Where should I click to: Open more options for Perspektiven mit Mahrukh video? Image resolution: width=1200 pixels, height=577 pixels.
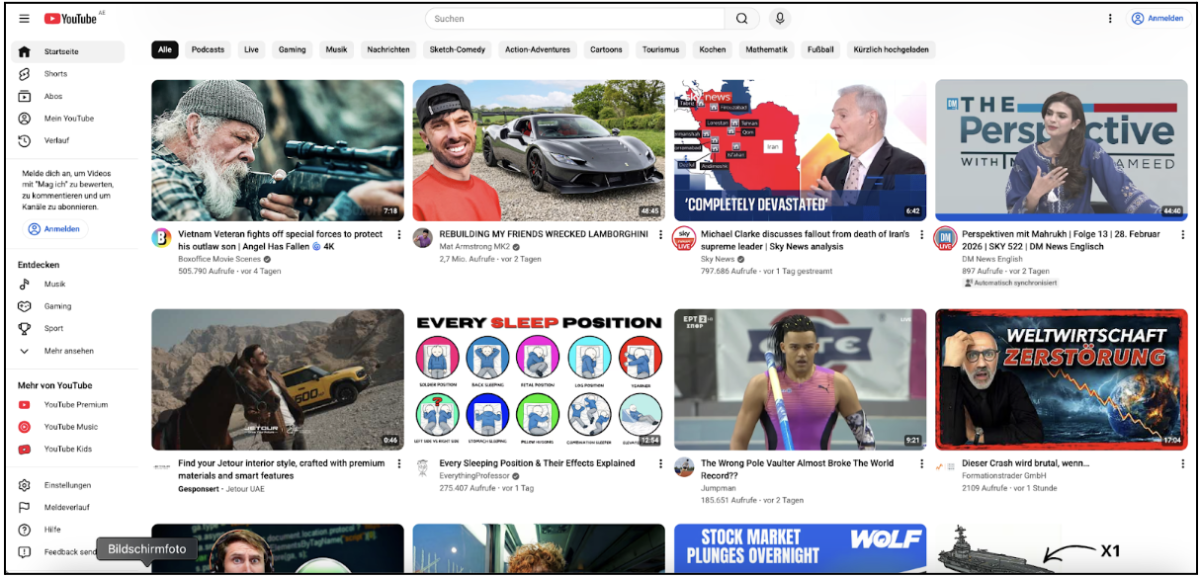(x=1182, y=235)
